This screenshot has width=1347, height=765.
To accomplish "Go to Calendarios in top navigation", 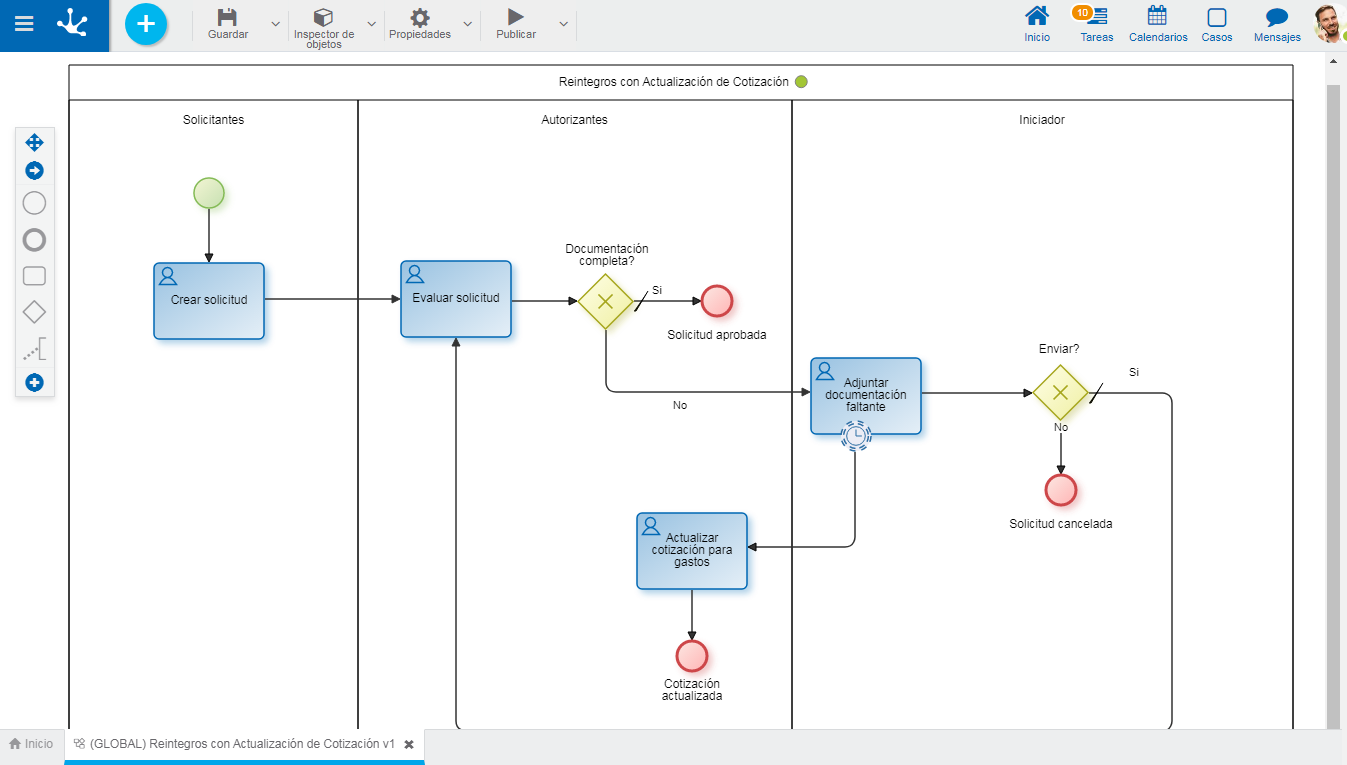I will 1158,24.
